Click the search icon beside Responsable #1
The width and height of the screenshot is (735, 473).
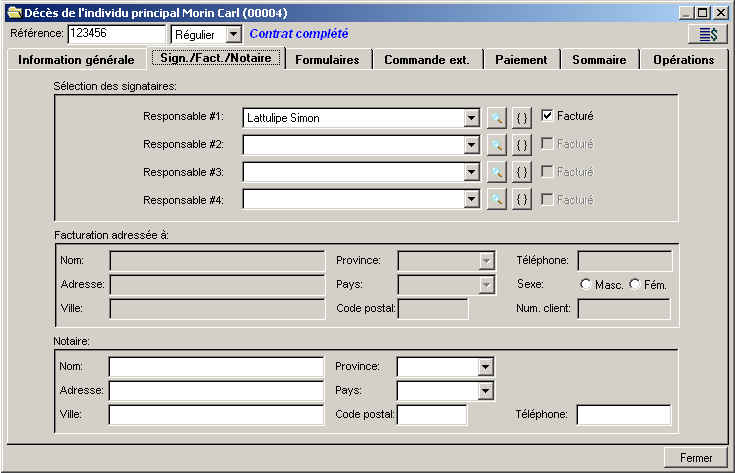(496, 117)
